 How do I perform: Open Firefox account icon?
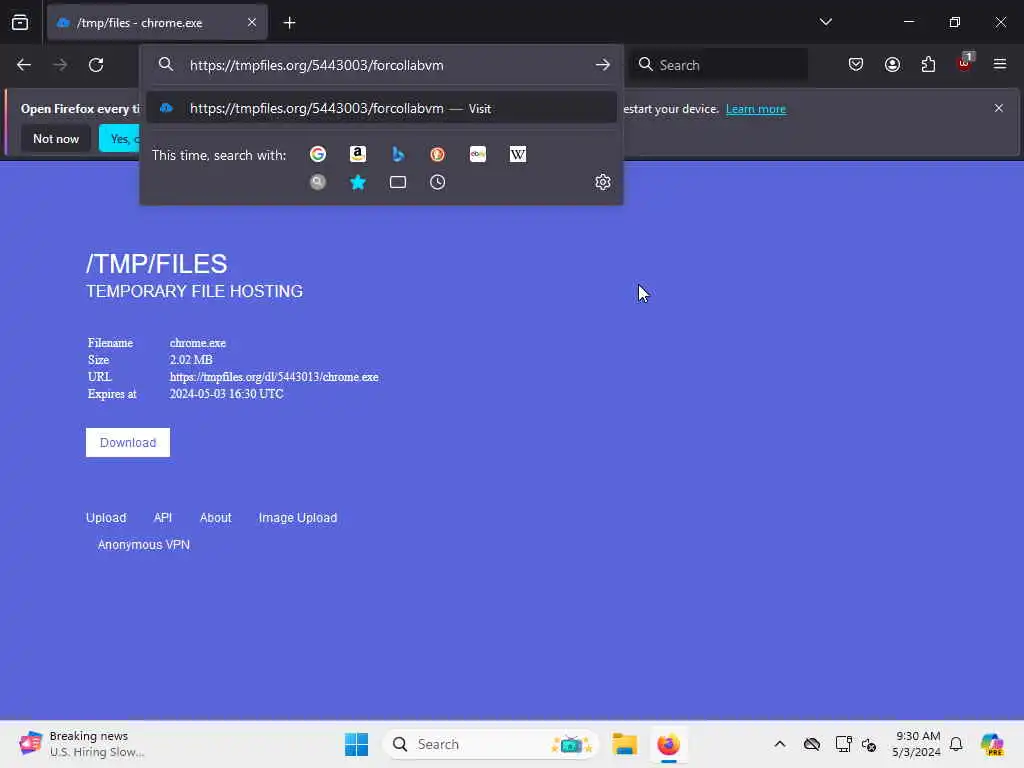[x=892, y=65]
